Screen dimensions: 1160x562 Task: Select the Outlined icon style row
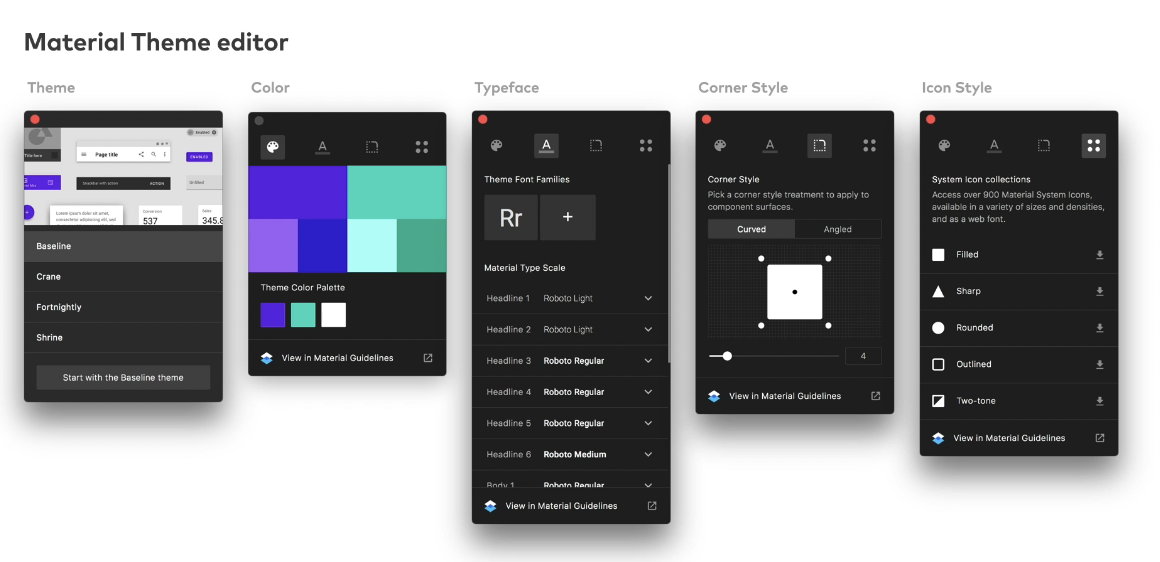pyautogui.click(x=1019, y=365)
